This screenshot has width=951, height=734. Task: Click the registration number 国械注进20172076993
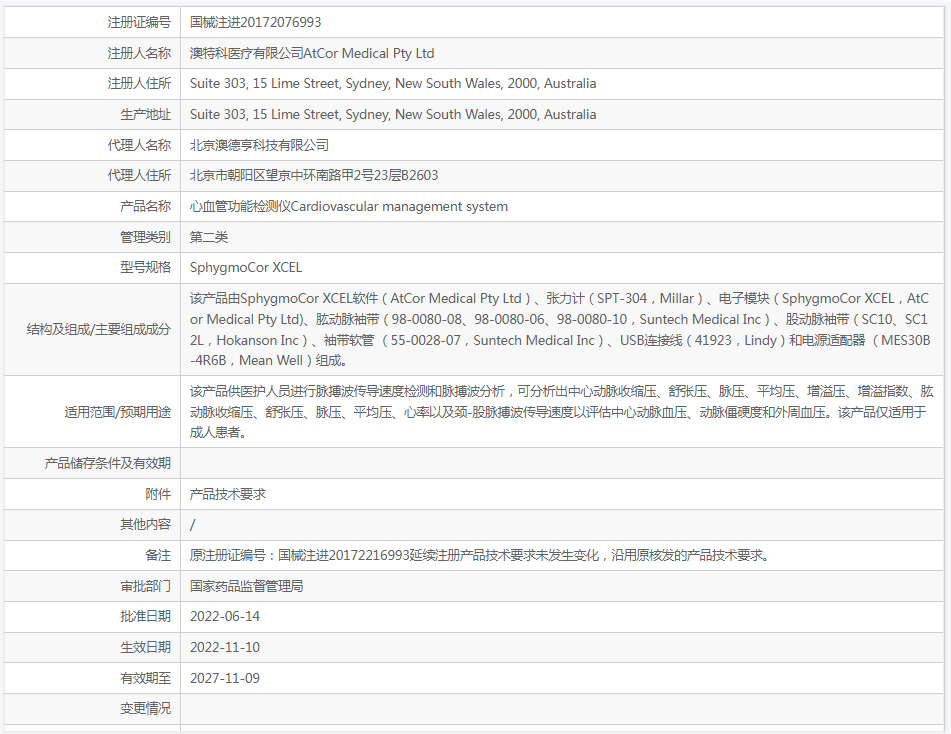coord(256,22)
